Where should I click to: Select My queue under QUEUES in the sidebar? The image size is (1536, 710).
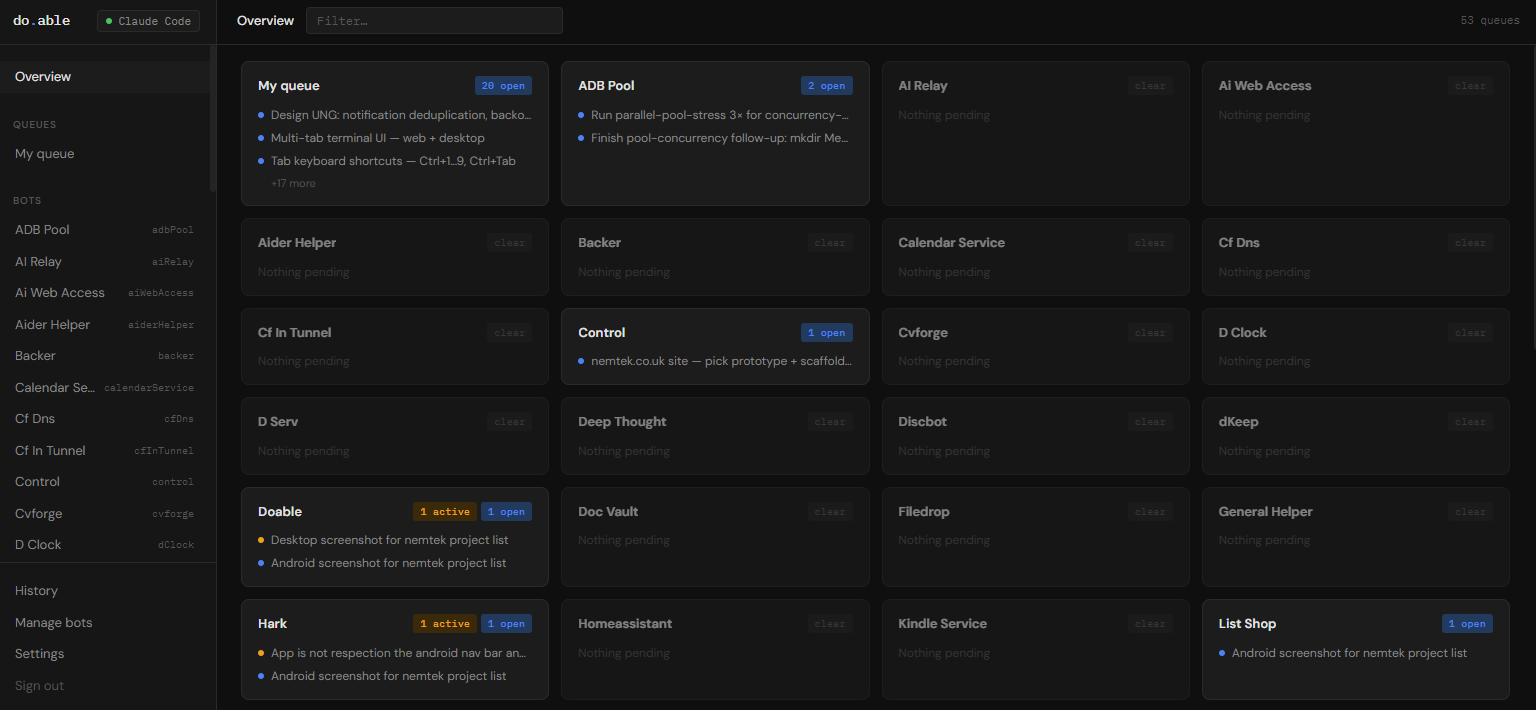[44, 153]
